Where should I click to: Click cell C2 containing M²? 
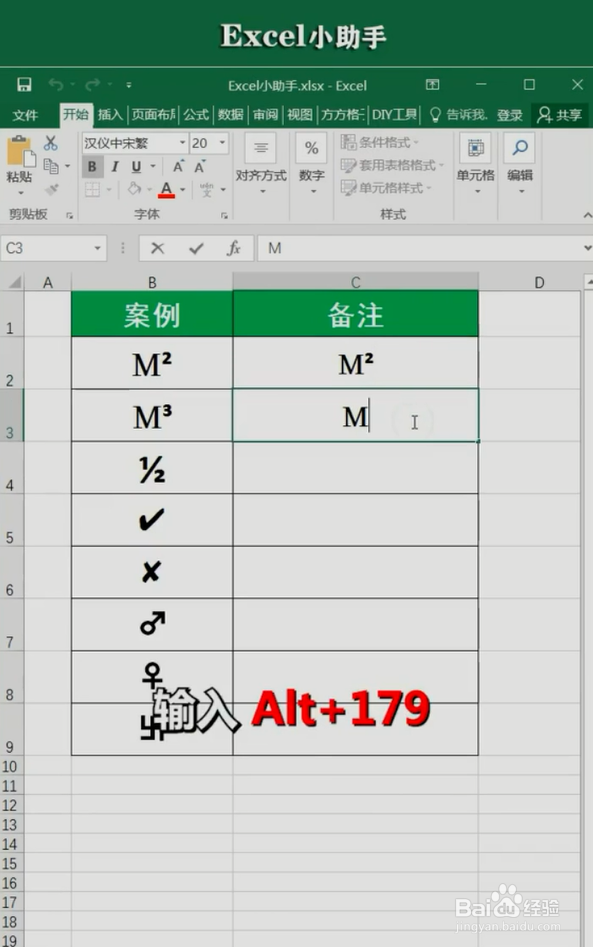(356, 363)
